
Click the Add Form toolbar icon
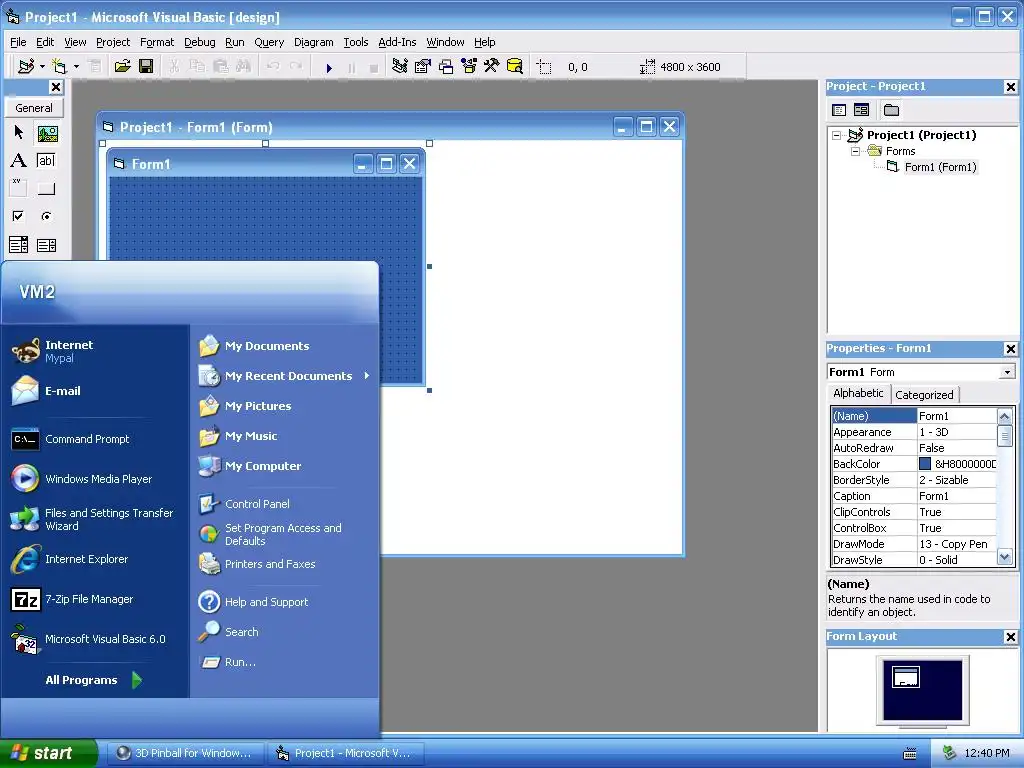click(x=59, y=67)
